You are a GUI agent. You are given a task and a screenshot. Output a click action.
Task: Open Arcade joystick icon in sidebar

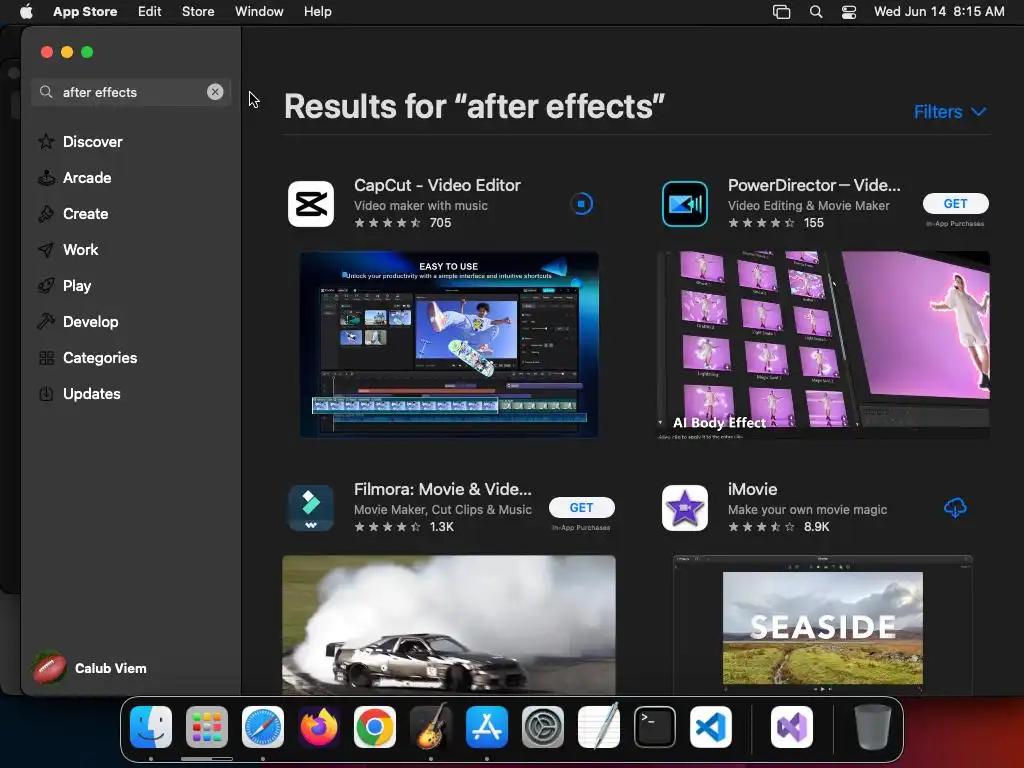[46, 178]
